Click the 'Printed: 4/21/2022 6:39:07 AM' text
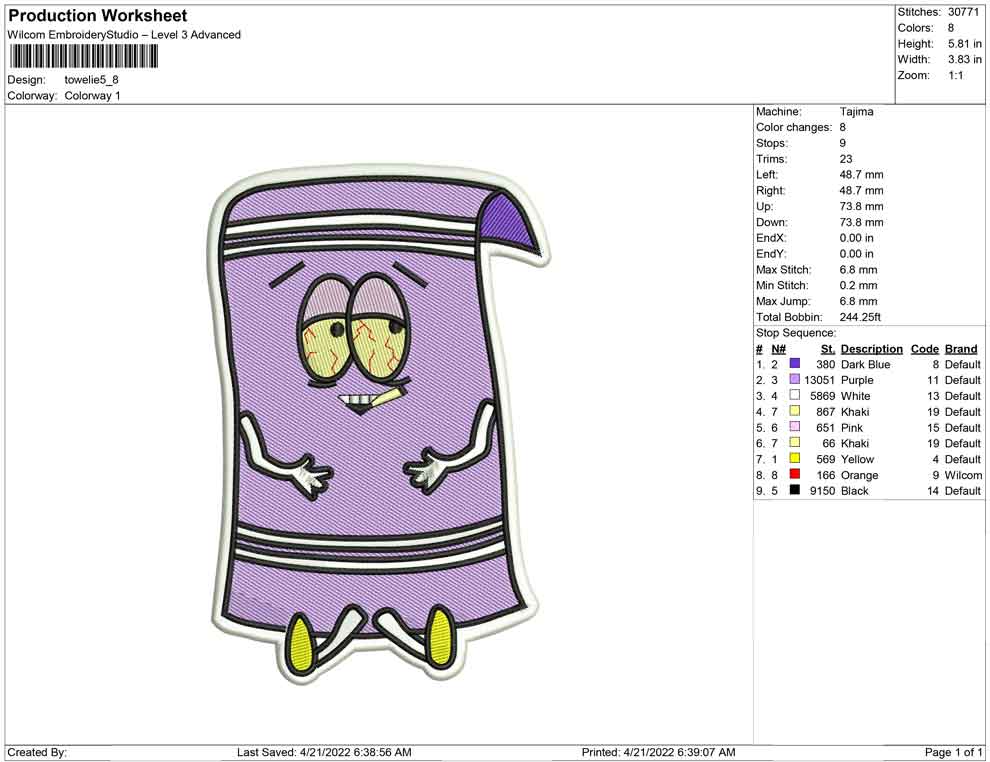990x762 pixels. pos(659,752)
